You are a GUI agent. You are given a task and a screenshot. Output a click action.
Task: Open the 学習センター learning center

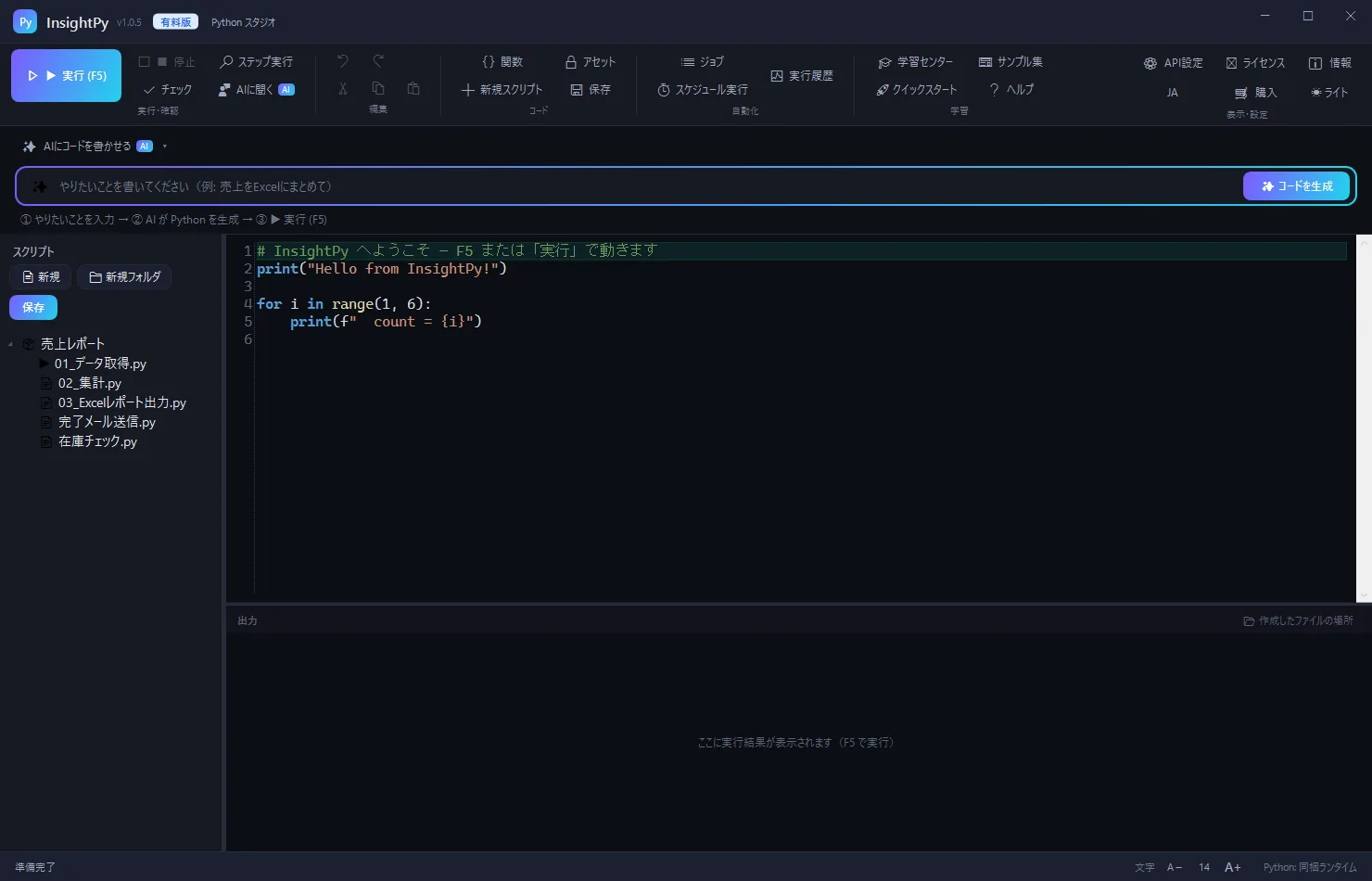tap(915, 62)
